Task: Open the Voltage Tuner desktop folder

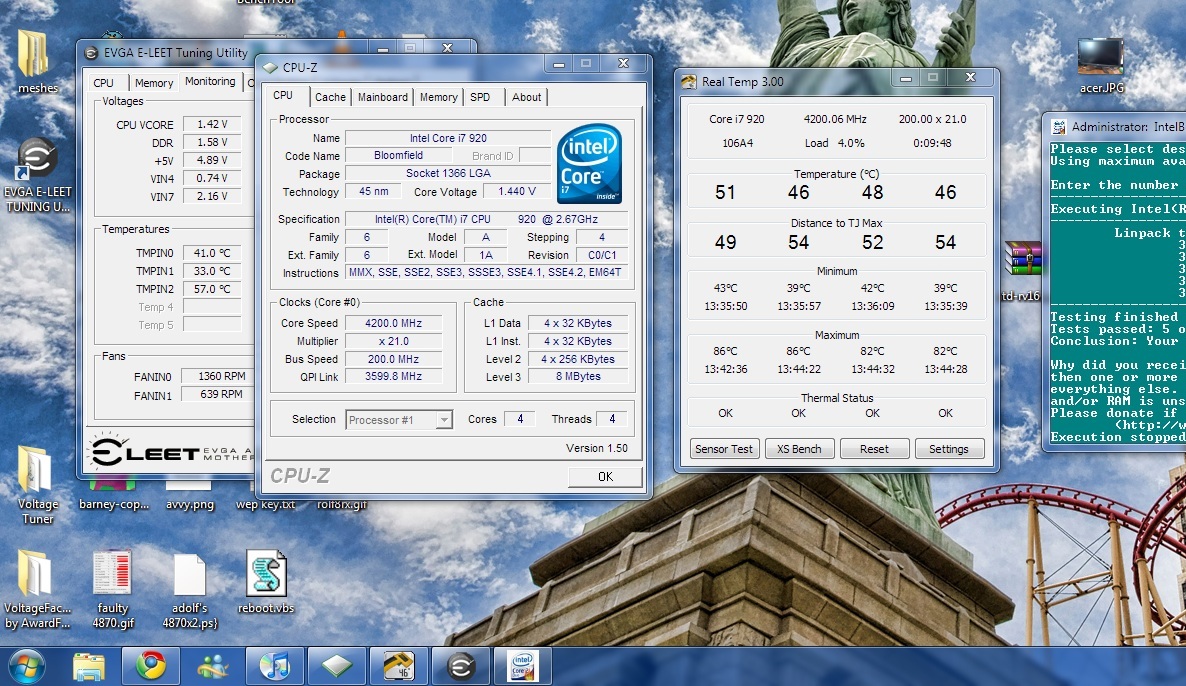Action: (37, 484)
